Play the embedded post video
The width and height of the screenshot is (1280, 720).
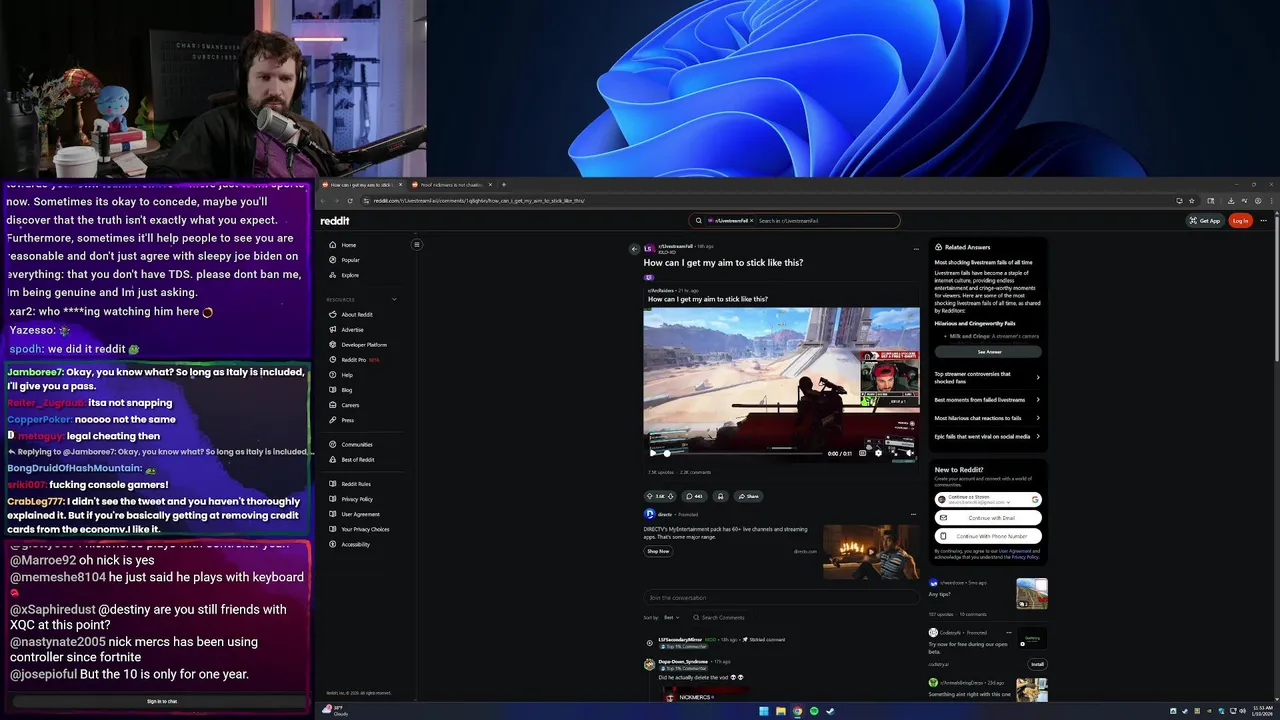pos(653,453)
